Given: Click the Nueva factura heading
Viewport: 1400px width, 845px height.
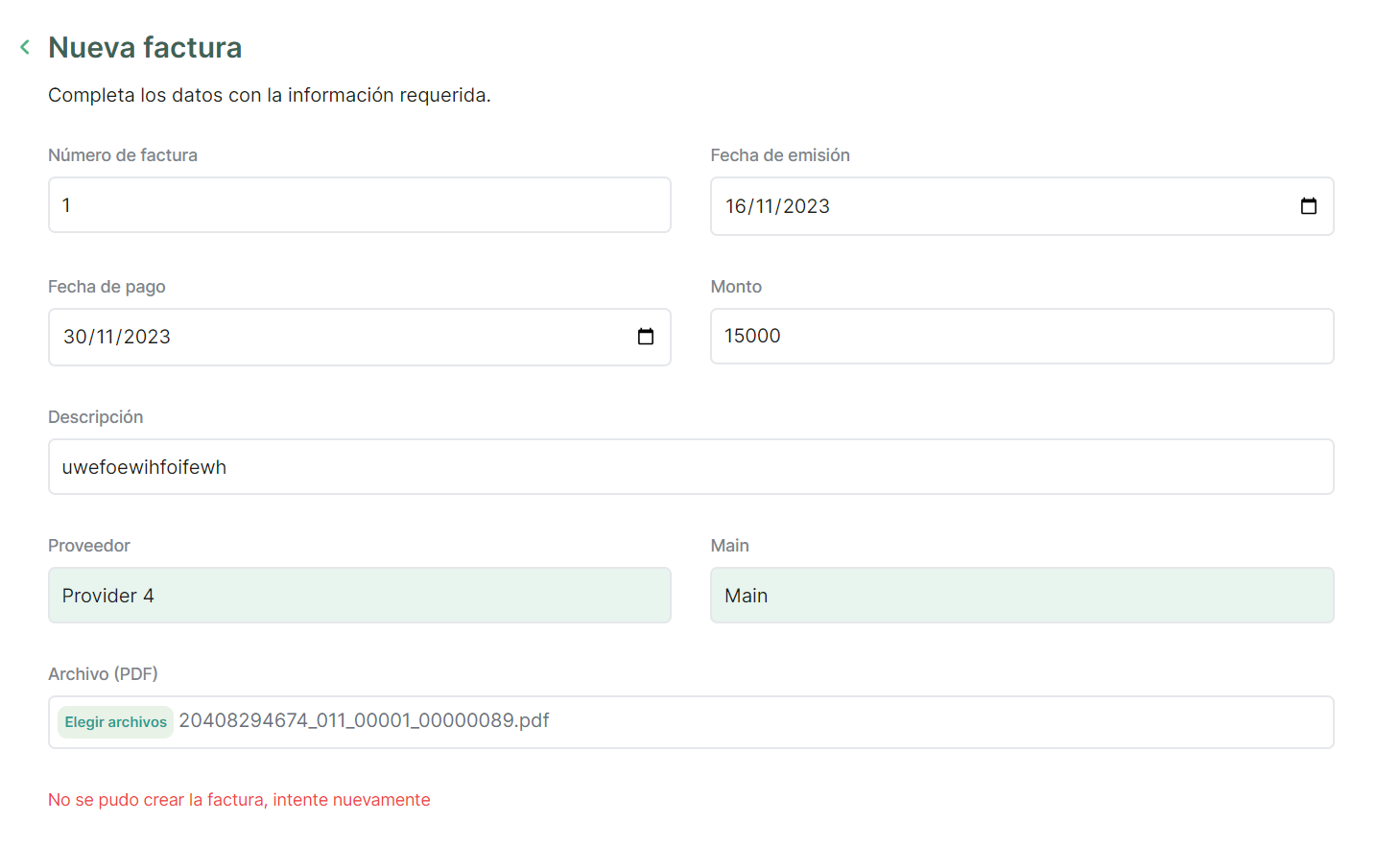Looking at the screenshot, I should (x=145, y=48).
